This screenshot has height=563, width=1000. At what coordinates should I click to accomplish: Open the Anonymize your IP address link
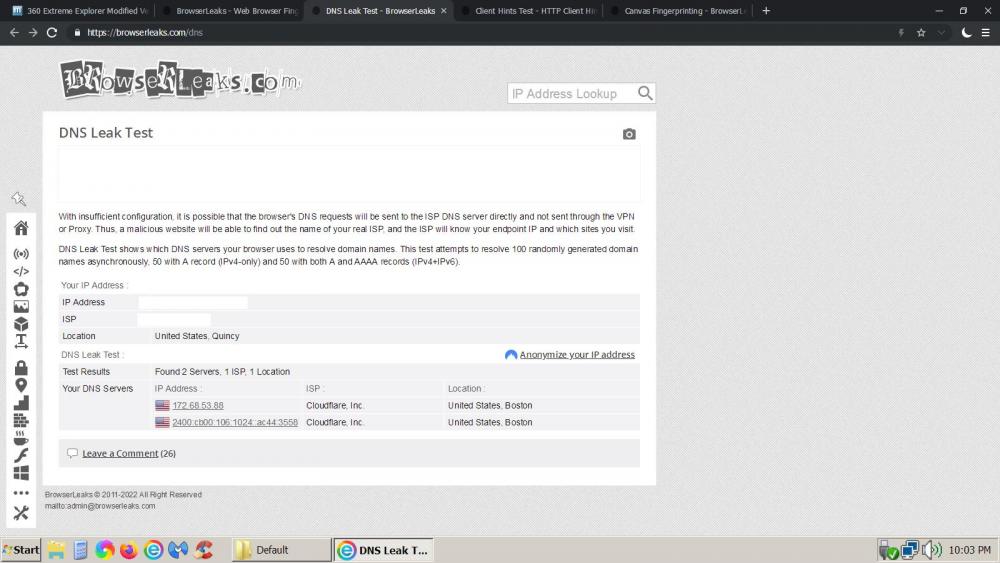(577, 355)
